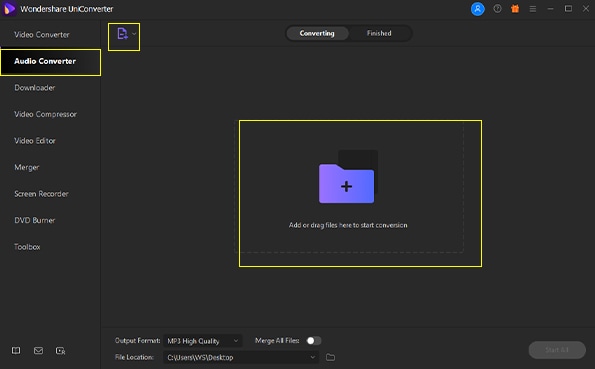Viewport: 595px width, 369px height.
Task: Select Merger in the sidebar
Action: pos(50,167)
